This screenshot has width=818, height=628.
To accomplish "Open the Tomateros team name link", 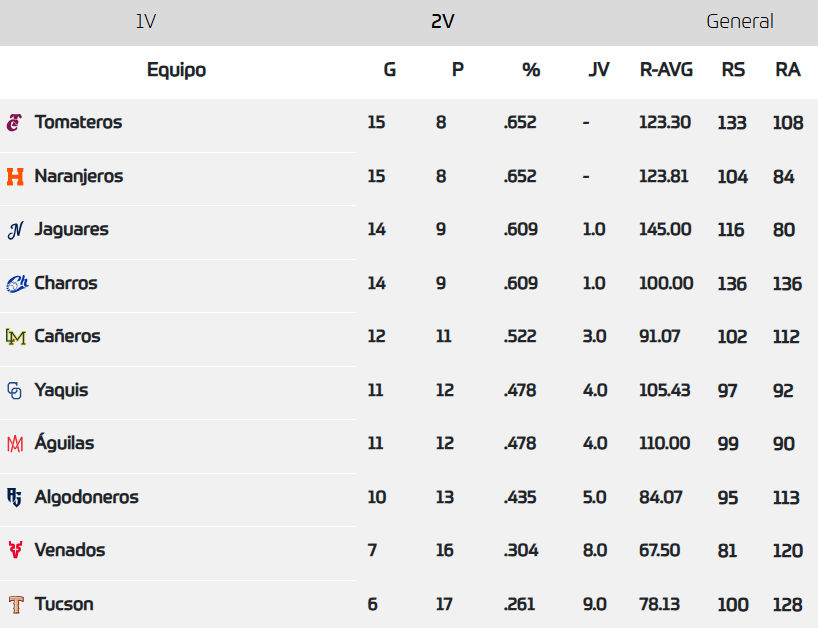I will (x=78, y=123).
